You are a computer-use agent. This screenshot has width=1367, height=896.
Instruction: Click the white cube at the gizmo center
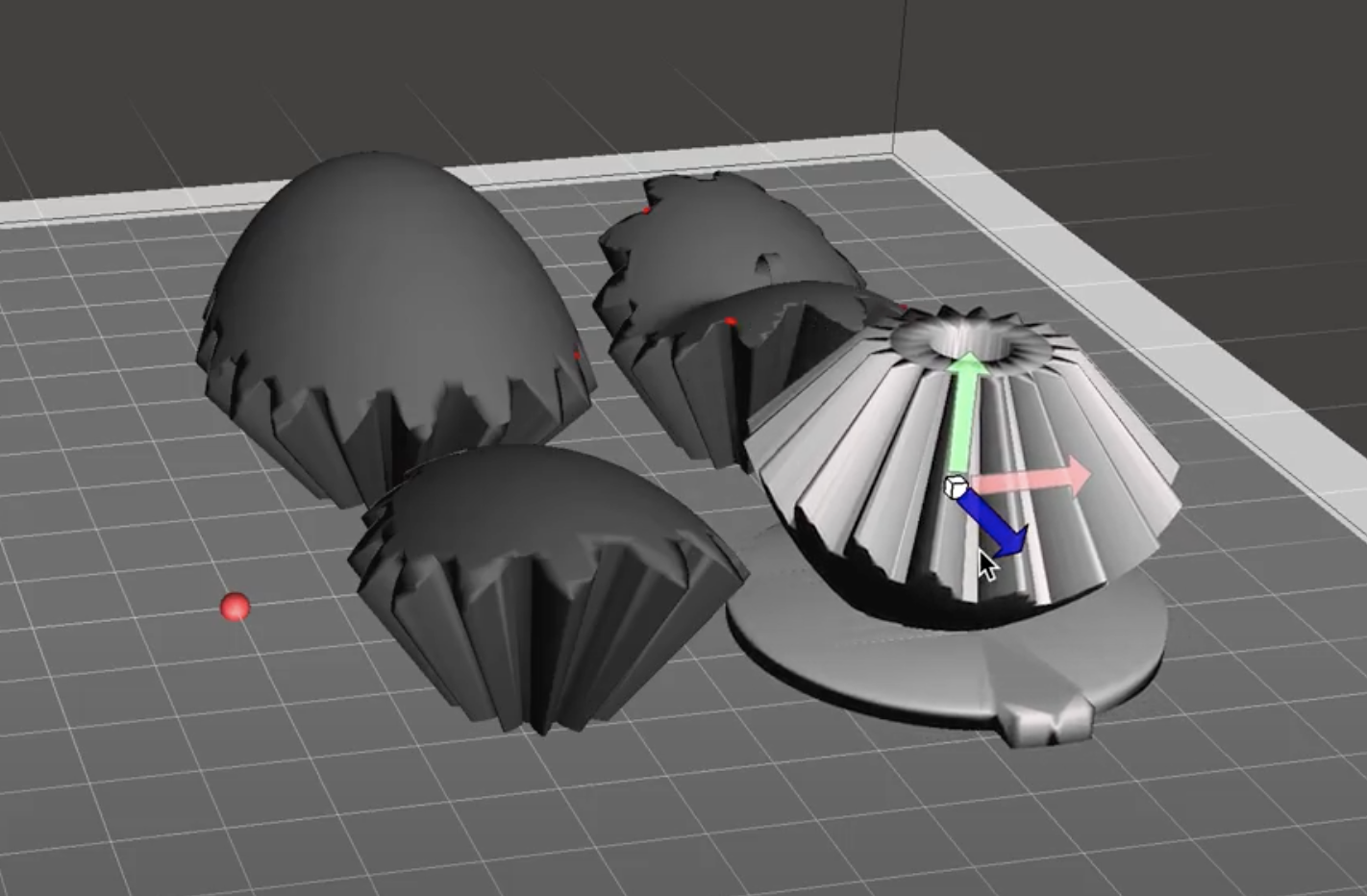coord(955,486)
